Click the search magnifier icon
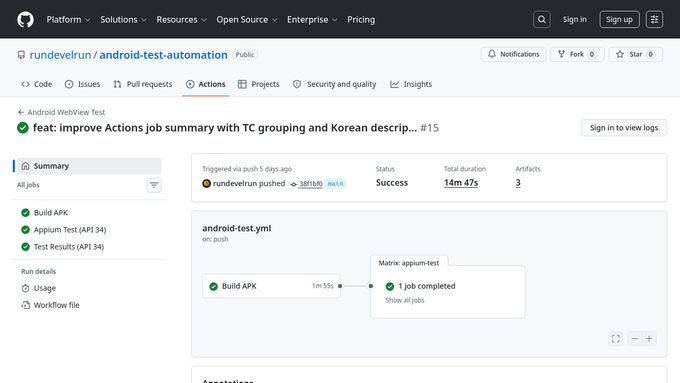 pos(542,20)
